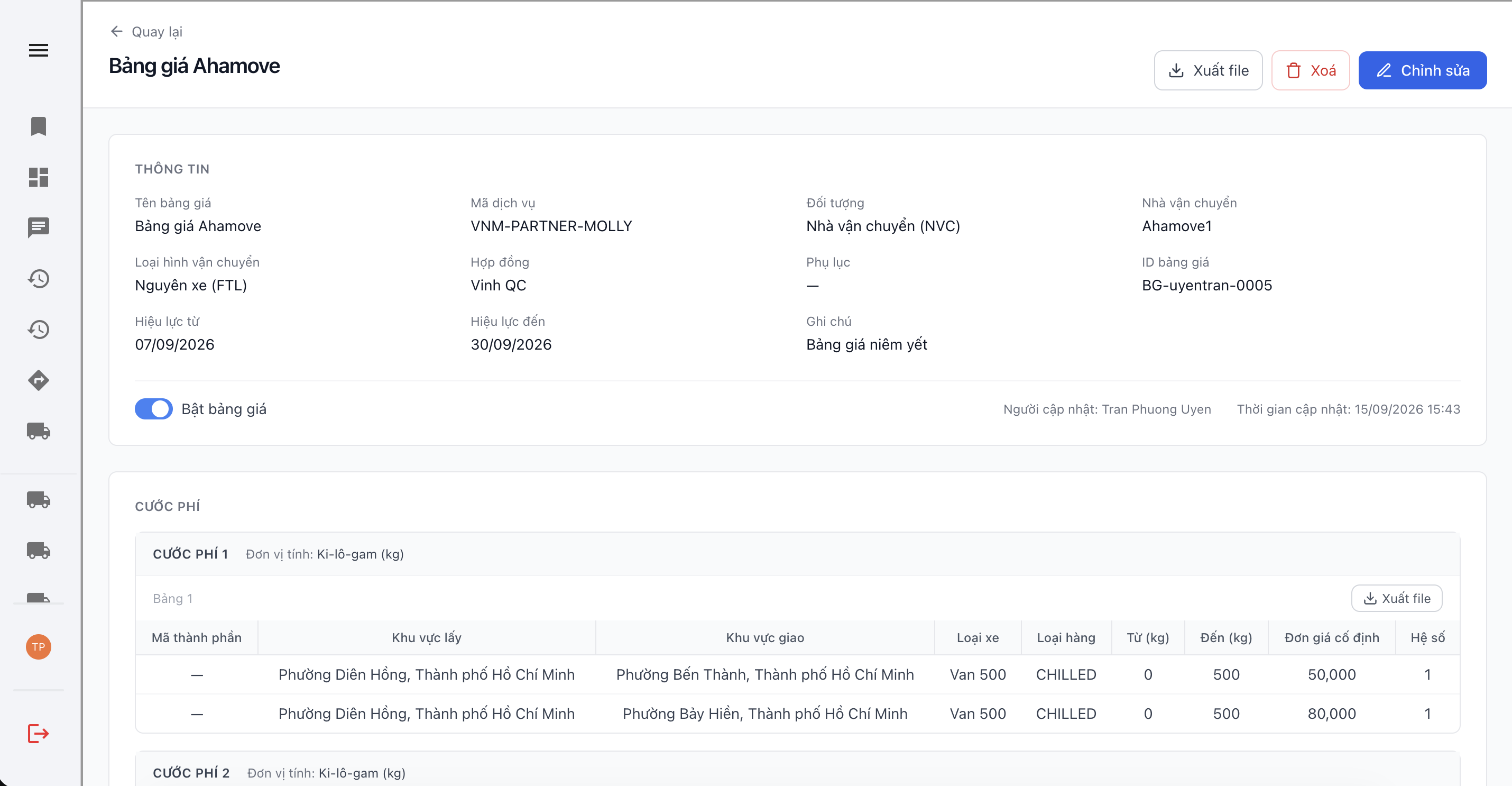The image size is (1512, 786).
Task: Click the red Xoá delete button
Action: click(1310, 70)
